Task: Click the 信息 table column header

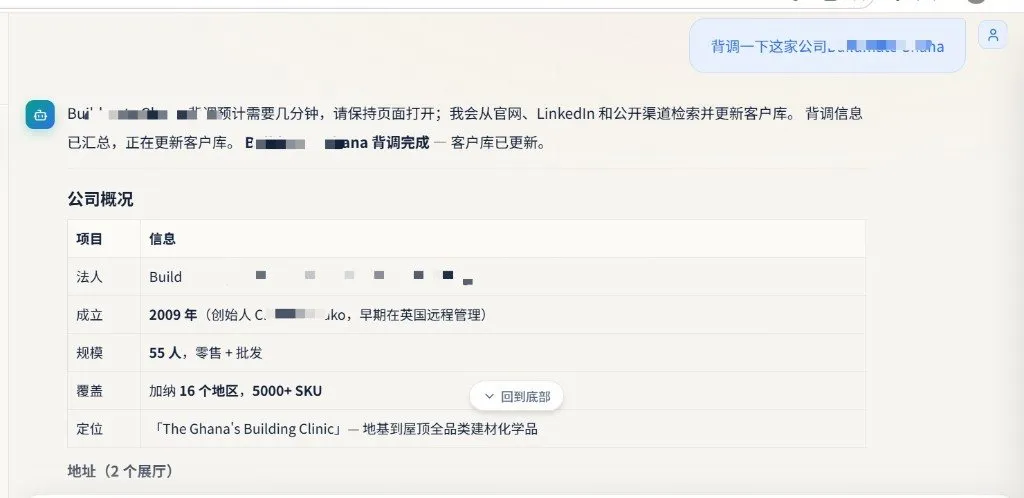Action: click(163, 239)
